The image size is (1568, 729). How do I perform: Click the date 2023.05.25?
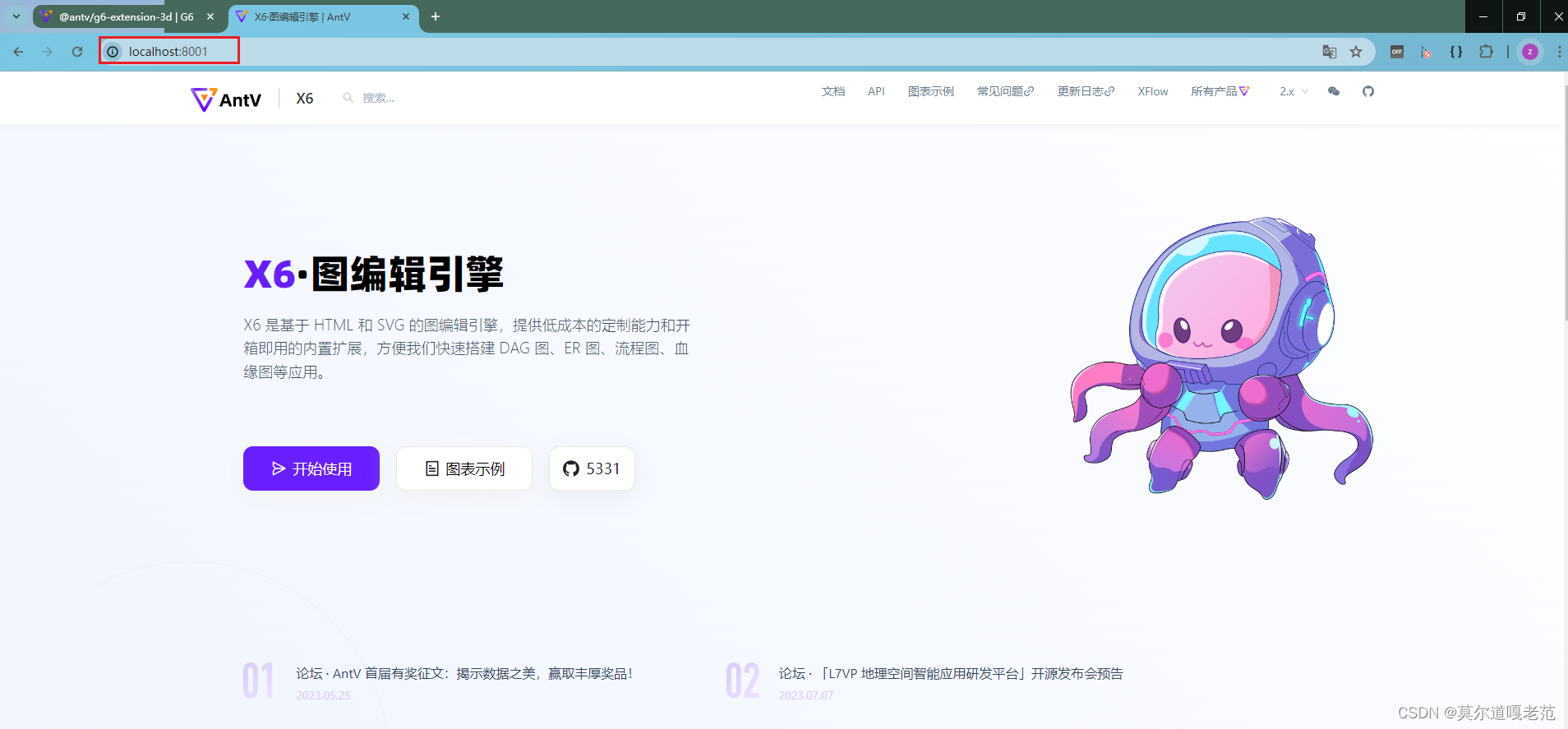[323, 695]
